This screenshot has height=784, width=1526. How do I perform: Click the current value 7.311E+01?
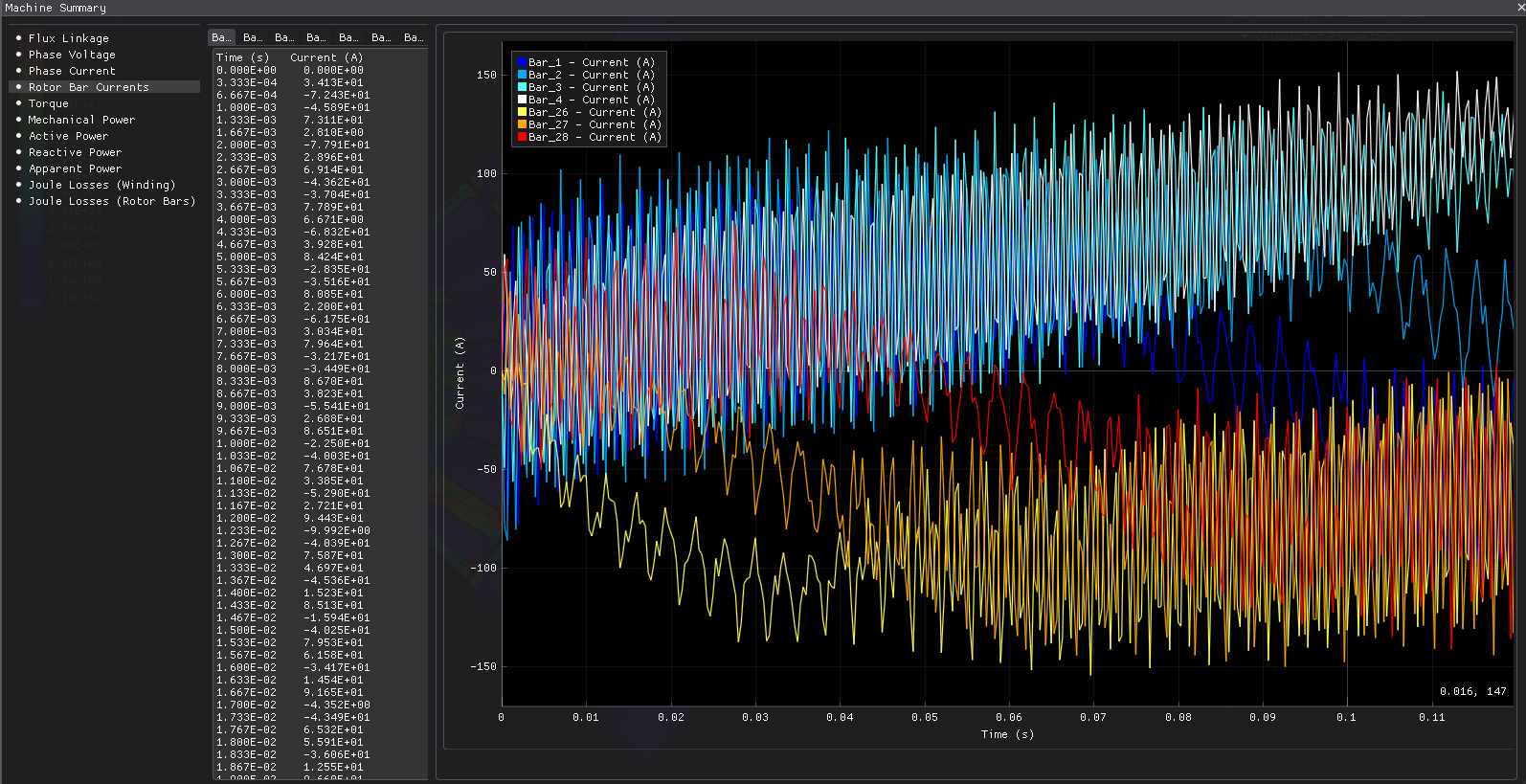tap(333, 120)
